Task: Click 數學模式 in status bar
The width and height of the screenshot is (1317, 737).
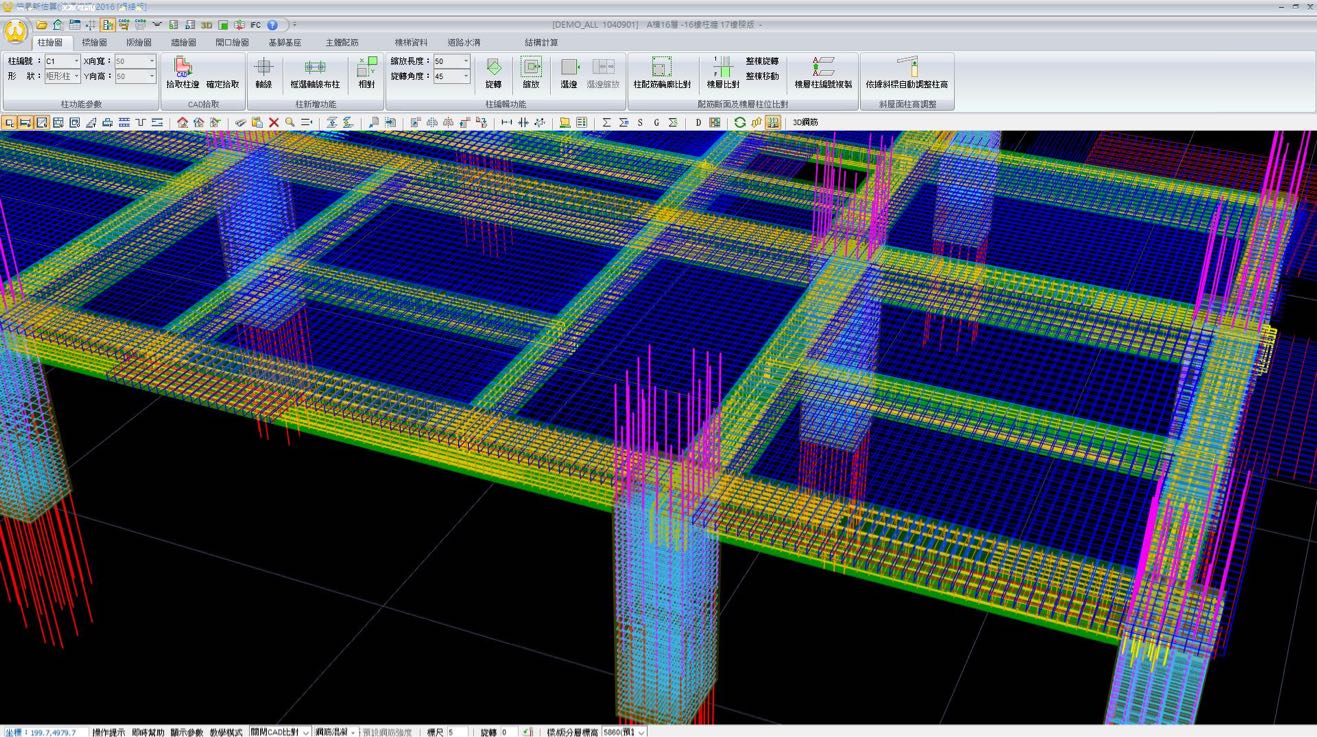Action: tap(226, 732)
